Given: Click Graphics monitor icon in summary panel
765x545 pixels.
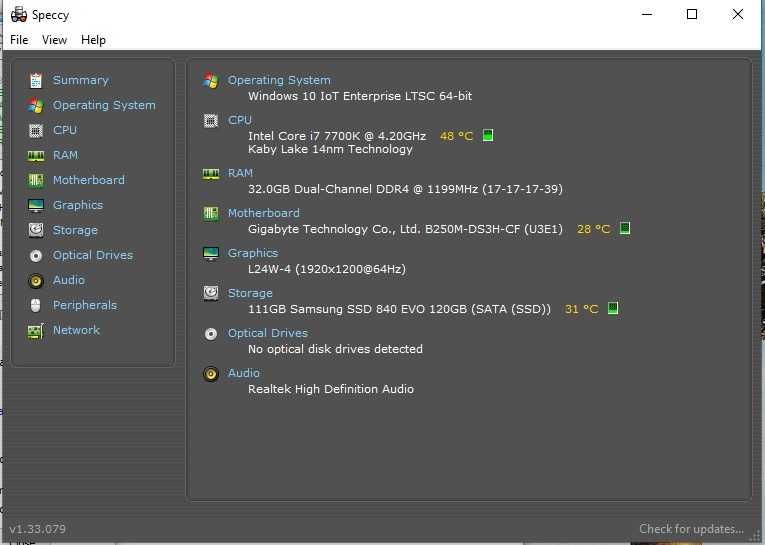Looking at the screenshot, I should click(211, 254).
